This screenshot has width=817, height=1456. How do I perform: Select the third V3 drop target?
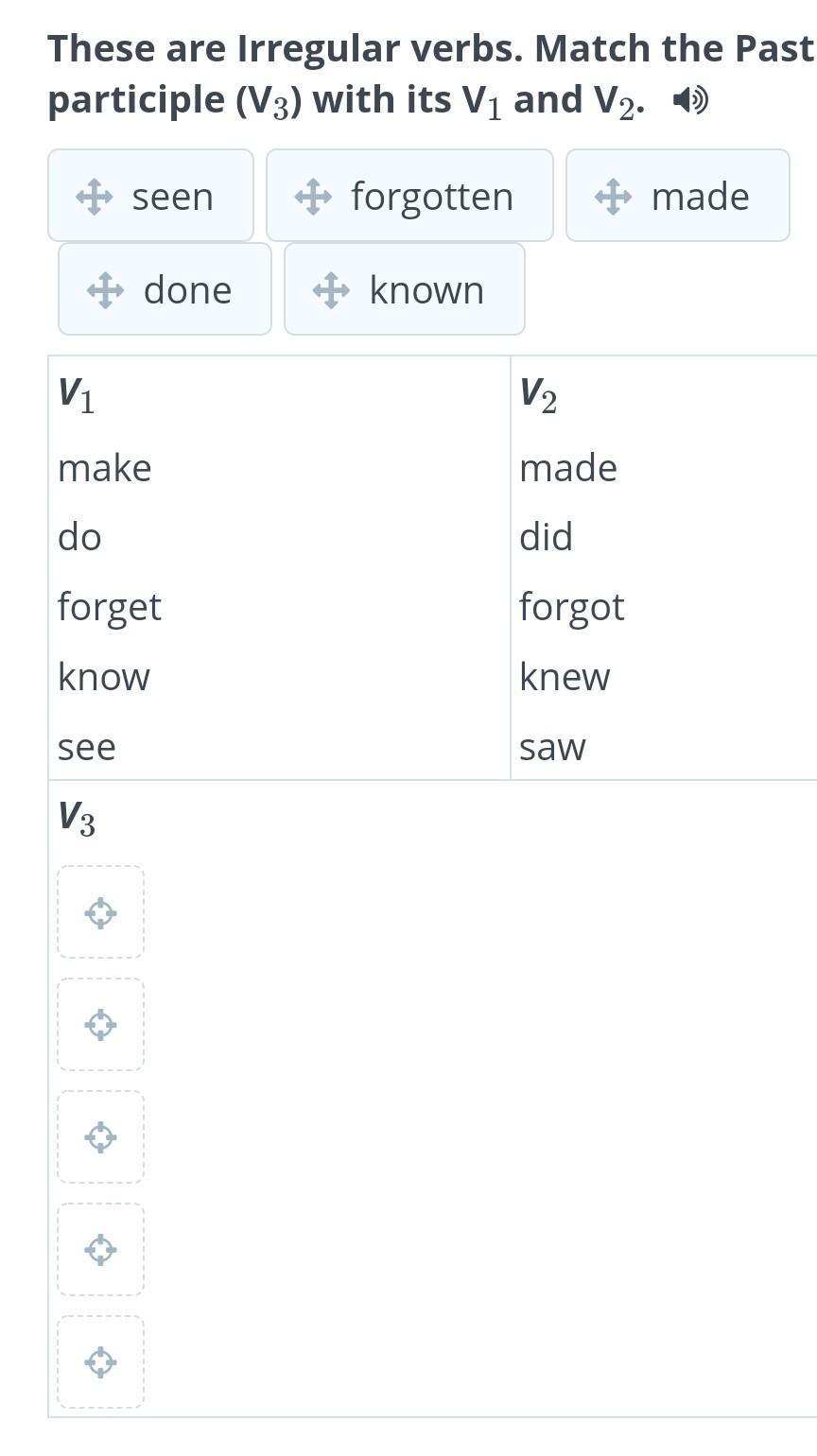tap(101, 1137)
